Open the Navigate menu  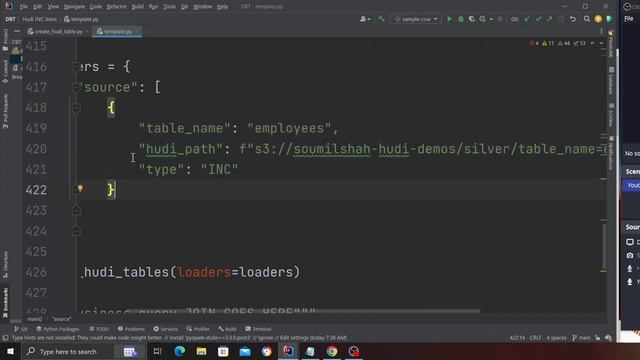[x=74, y=7]
